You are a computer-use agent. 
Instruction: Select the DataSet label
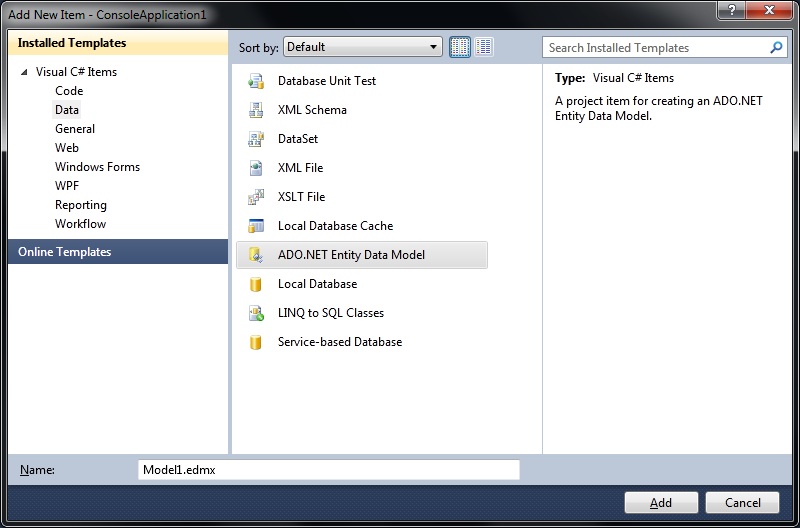click(x=297, y=139)
